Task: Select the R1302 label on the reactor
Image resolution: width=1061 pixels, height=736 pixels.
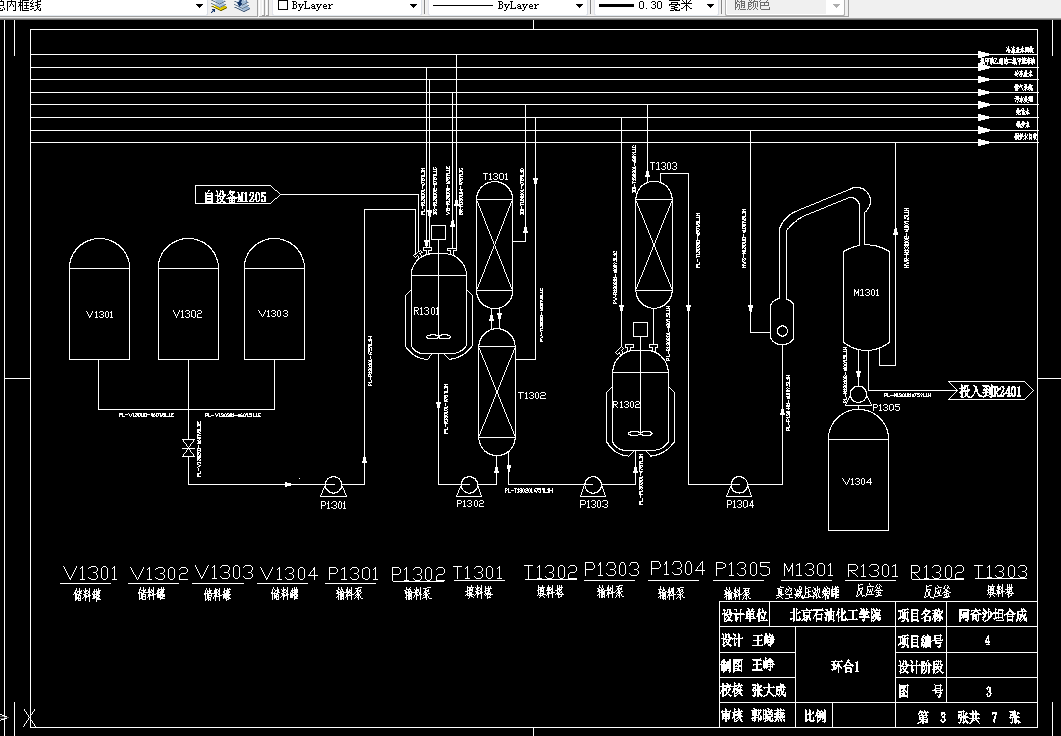Action: coord(626,405)
